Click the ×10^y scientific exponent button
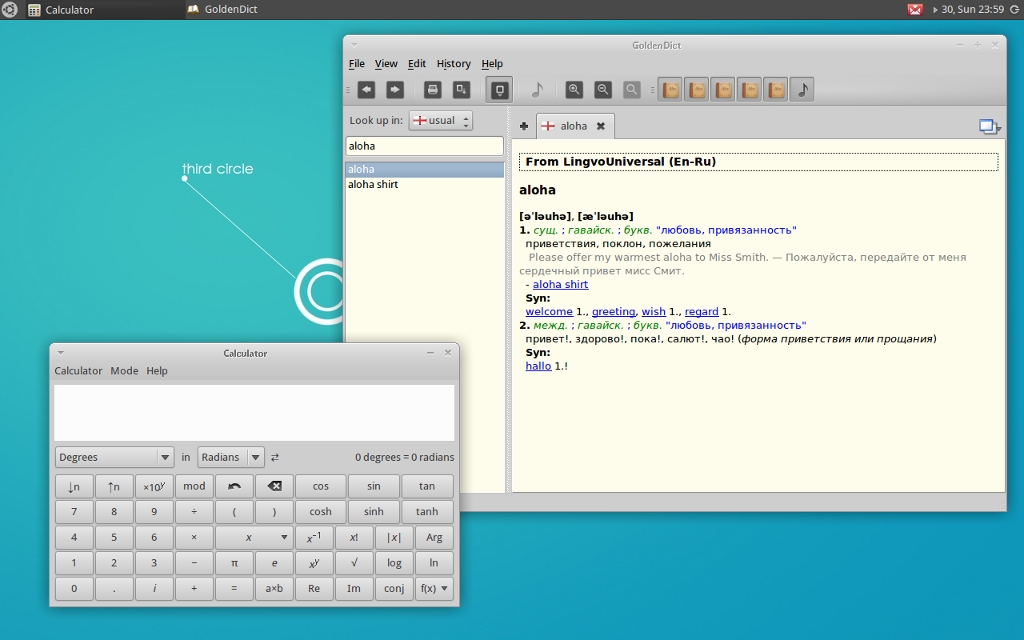This screenshot has height=640, width=1024. [154, 486]
